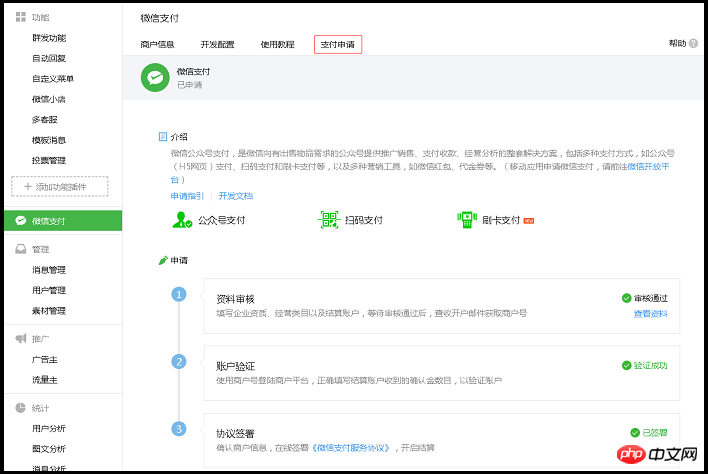The image size is (708, 474).
Task: Click the 微信支付 page title
Action: click(x=159, y=18)
